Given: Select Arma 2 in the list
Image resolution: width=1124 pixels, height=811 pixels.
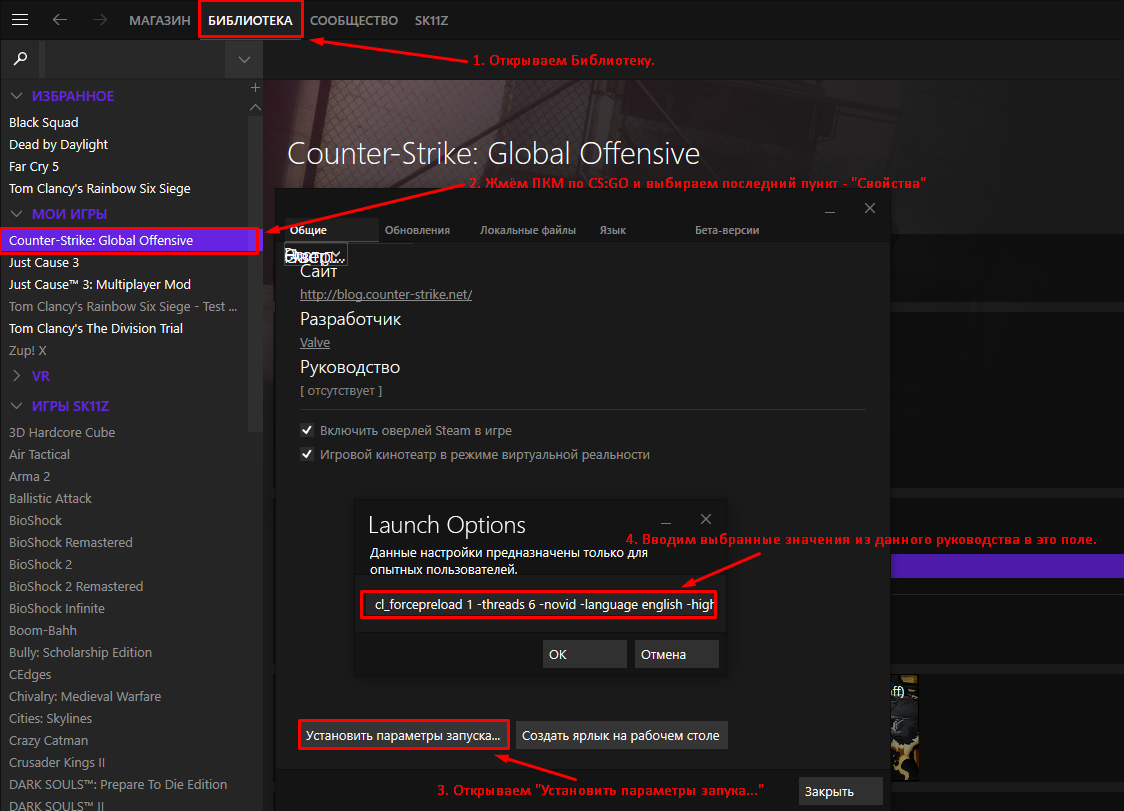Looking at the screenshot, I should click(x=29, y=477).
